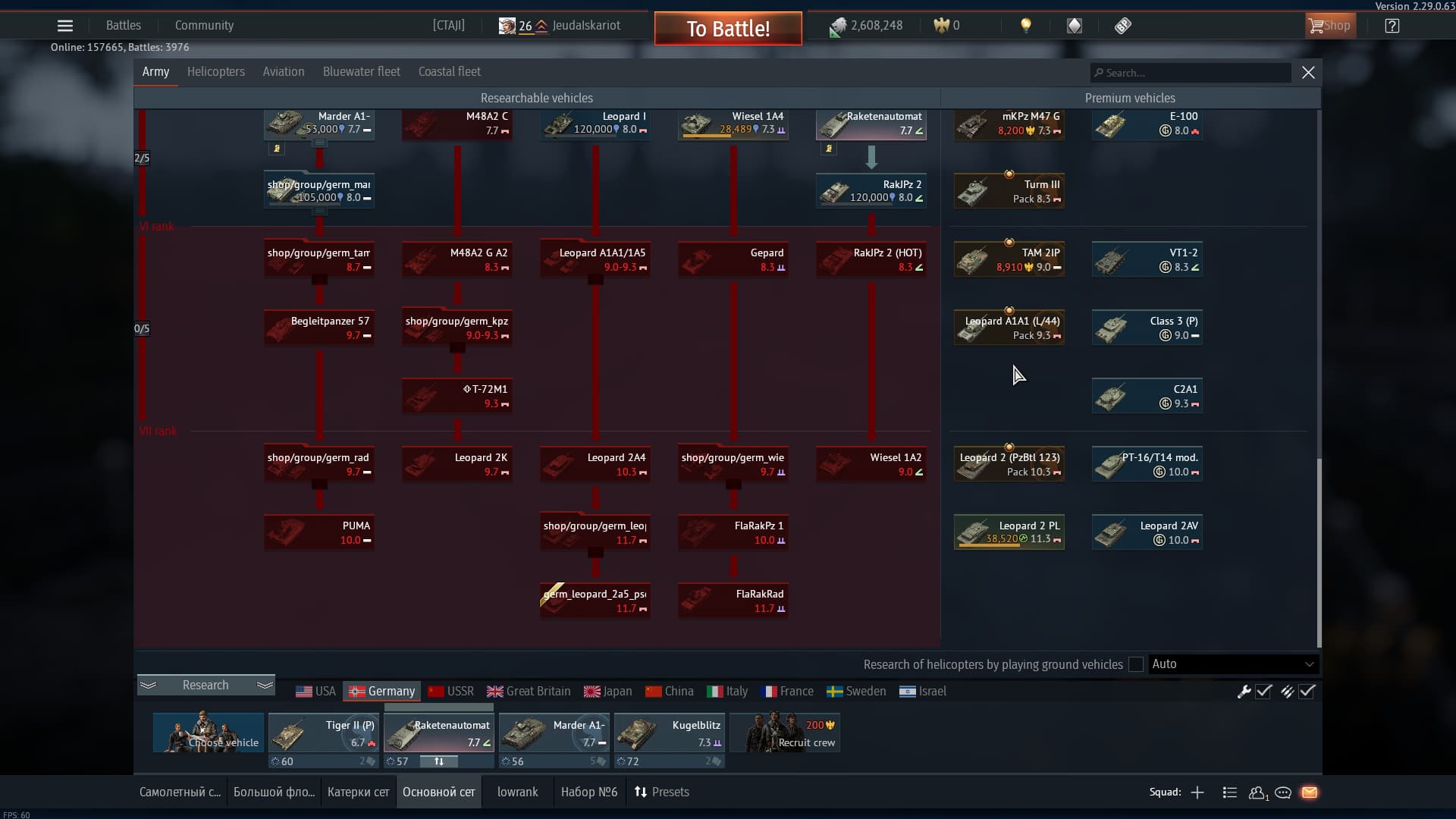Screen dimensions: 1456x819
Task: Click the plus icon to invite squad member
Action: coord(1197,792)
